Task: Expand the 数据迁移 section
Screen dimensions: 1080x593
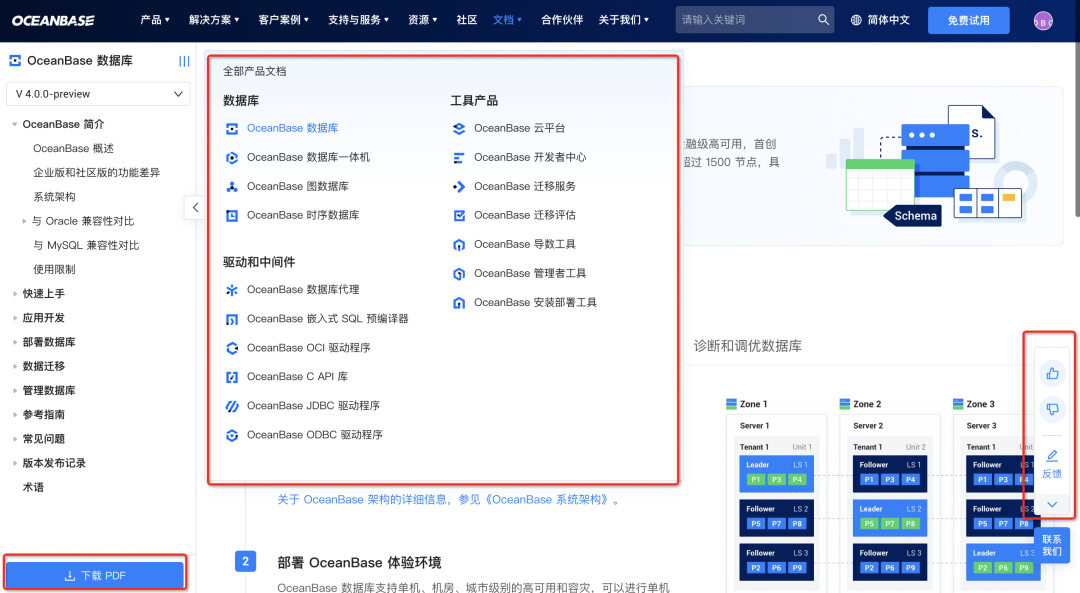Action: click(x=14, y=366)
